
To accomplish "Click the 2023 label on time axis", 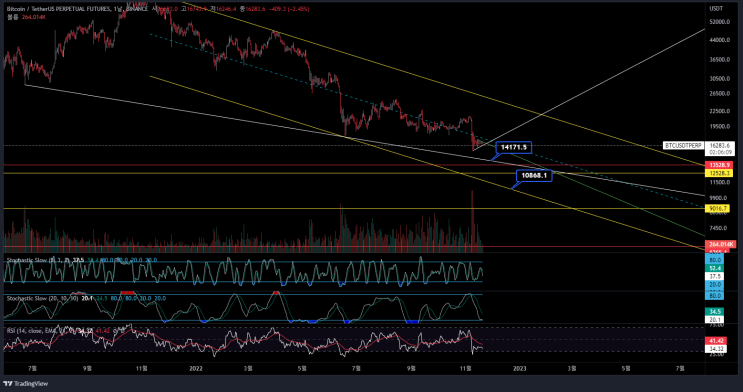I will click(519, 368).
